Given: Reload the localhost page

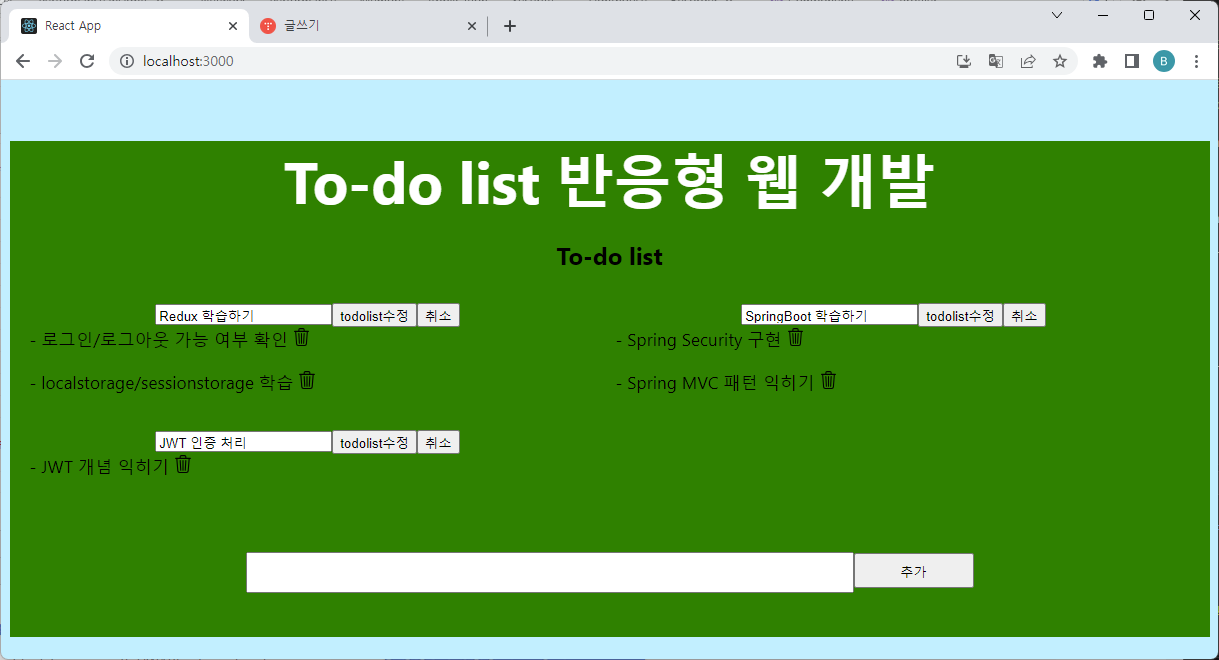Looking at the screenshot, I should [x=87, y=61].
